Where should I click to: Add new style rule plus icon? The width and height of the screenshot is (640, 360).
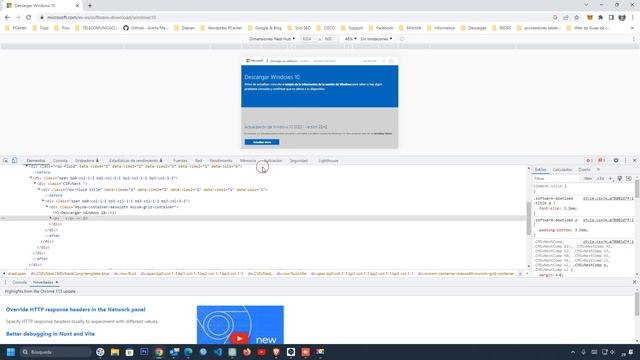[x=611, y=179]
